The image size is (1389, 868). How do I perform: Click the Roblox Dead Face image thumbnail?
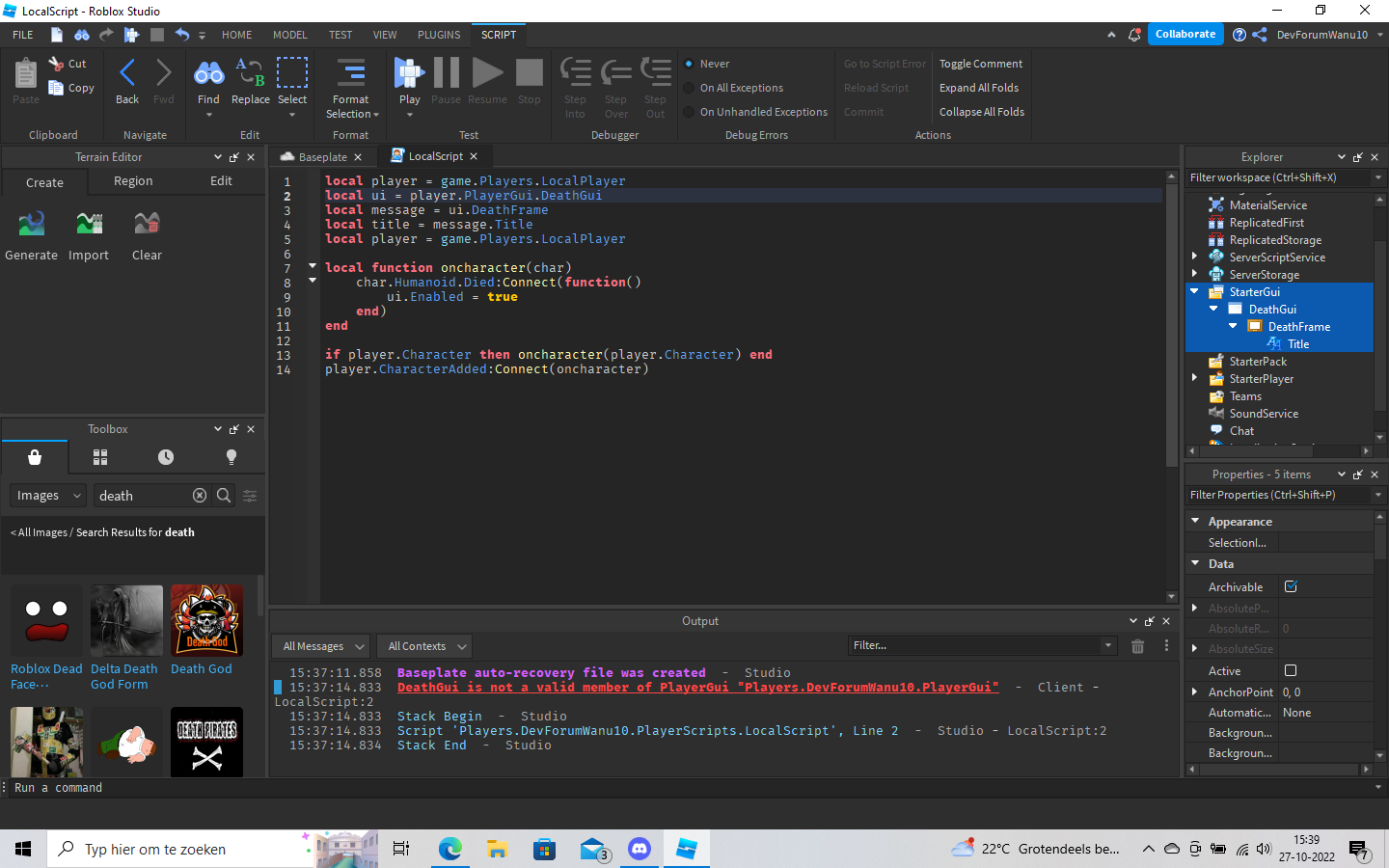(x=46, y=620)
